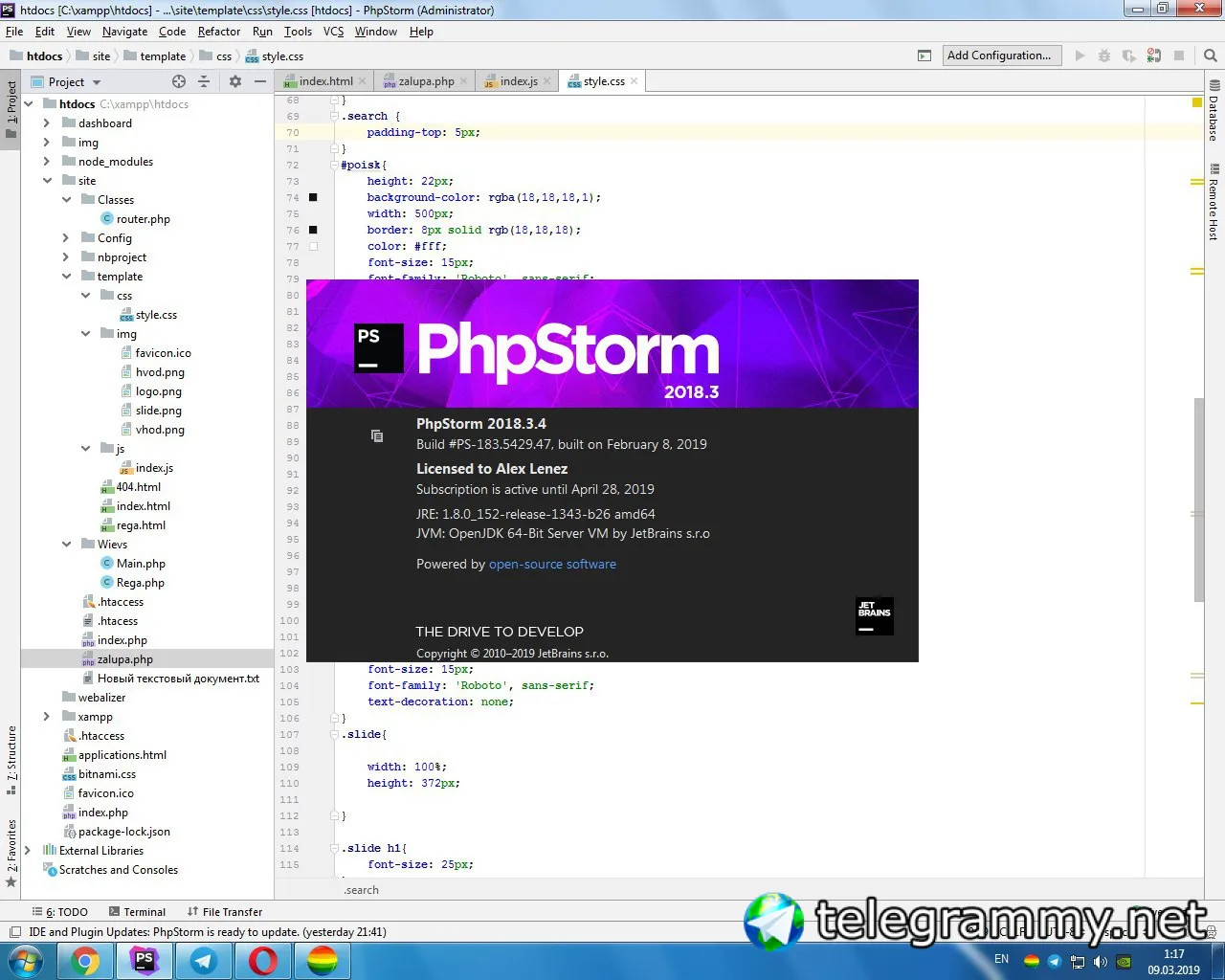This screenshot has width=1225, height=980.
Task: Hide the Project tool window with the minus icon
Action: [259, 81]
